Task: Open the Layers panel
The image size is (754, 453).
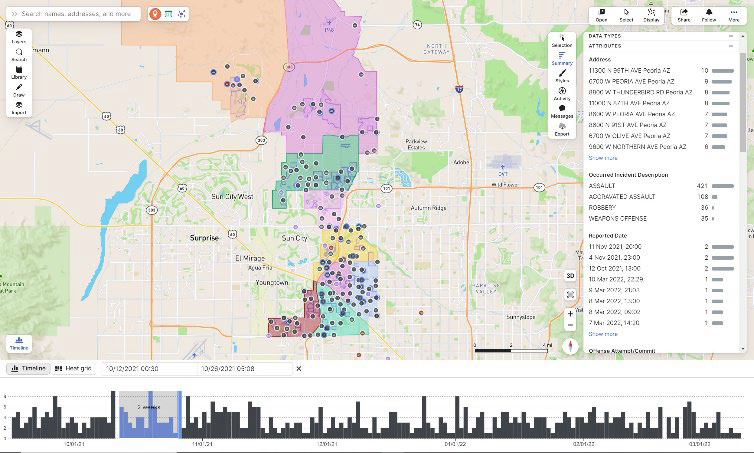Action: [20, 37]
